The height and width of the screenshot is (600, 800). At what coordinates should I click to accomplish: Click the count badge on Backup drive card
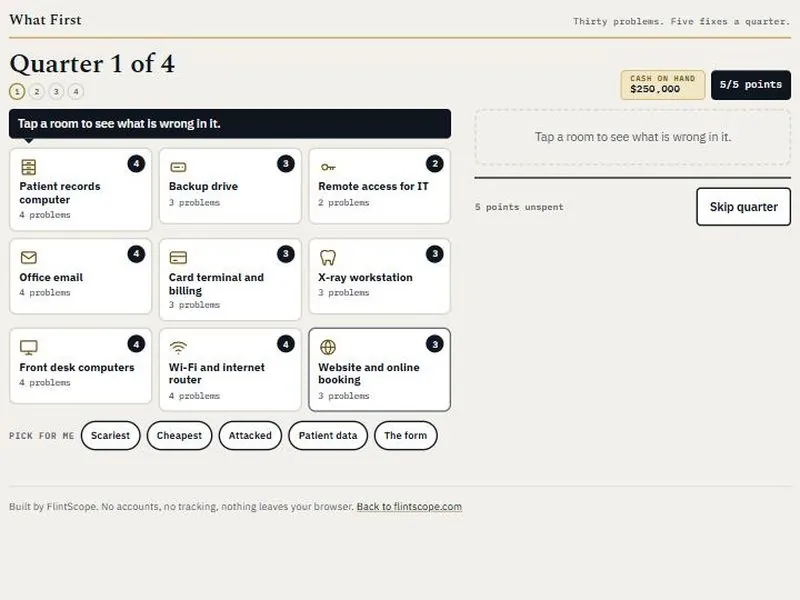pyautogui.click(x=286, y=164)
